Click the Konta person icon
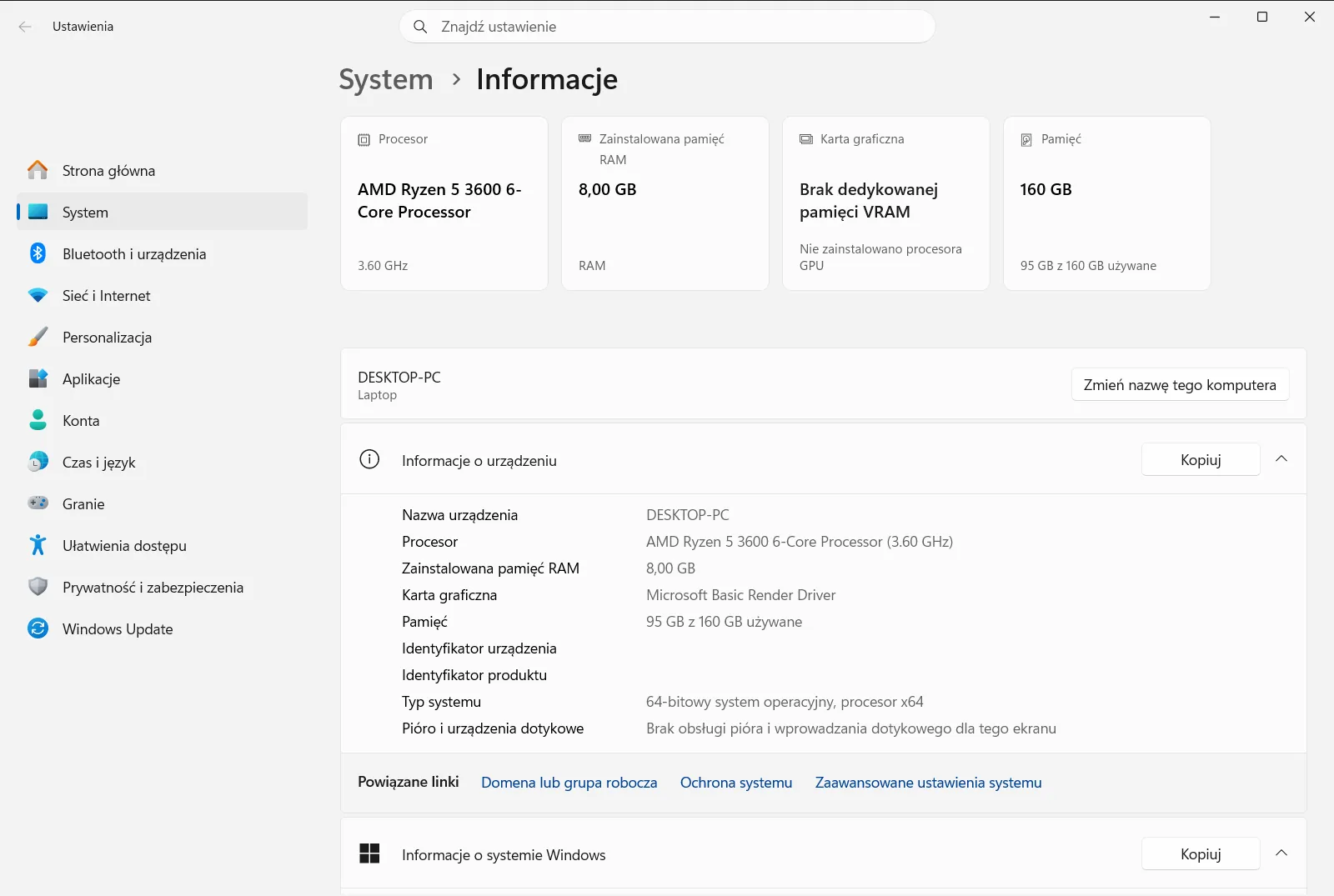The width and height of the screenshot is (1334, 896). (38, 420)
